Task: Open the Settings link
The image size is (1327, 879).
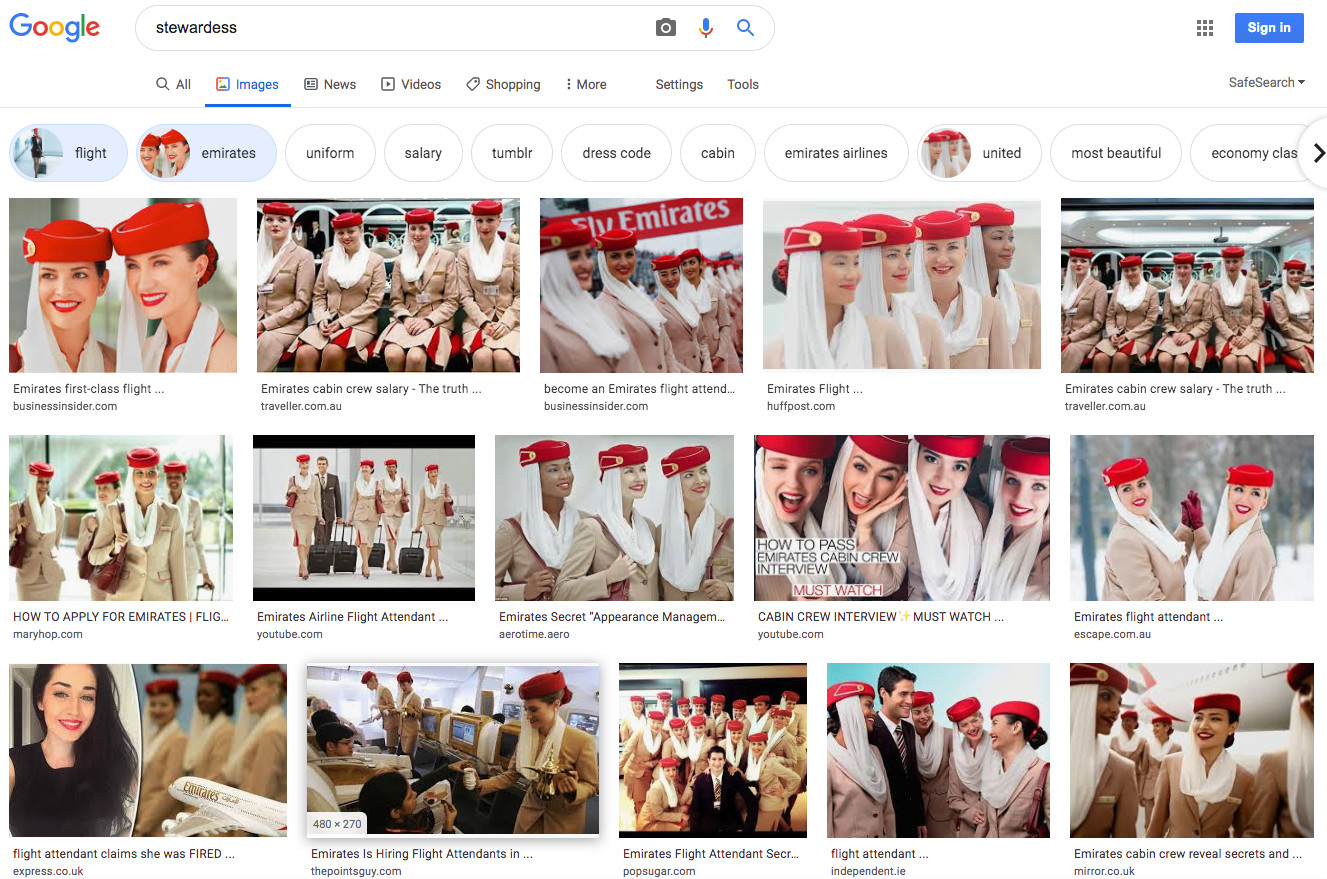Action: click(x=679, y=85)
